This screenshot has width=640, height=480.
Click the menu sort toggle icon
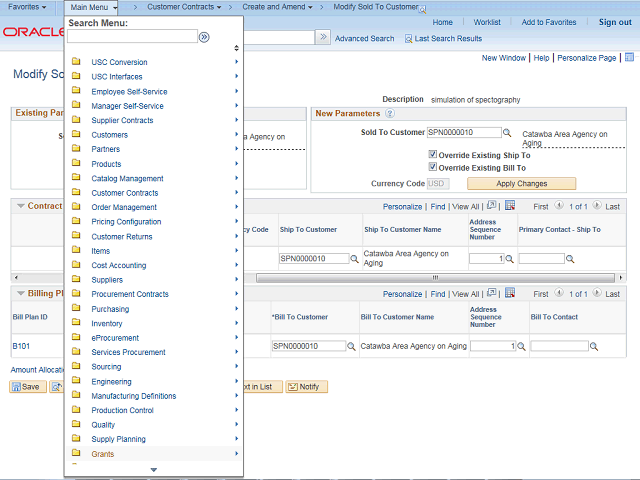coord(236,48)
